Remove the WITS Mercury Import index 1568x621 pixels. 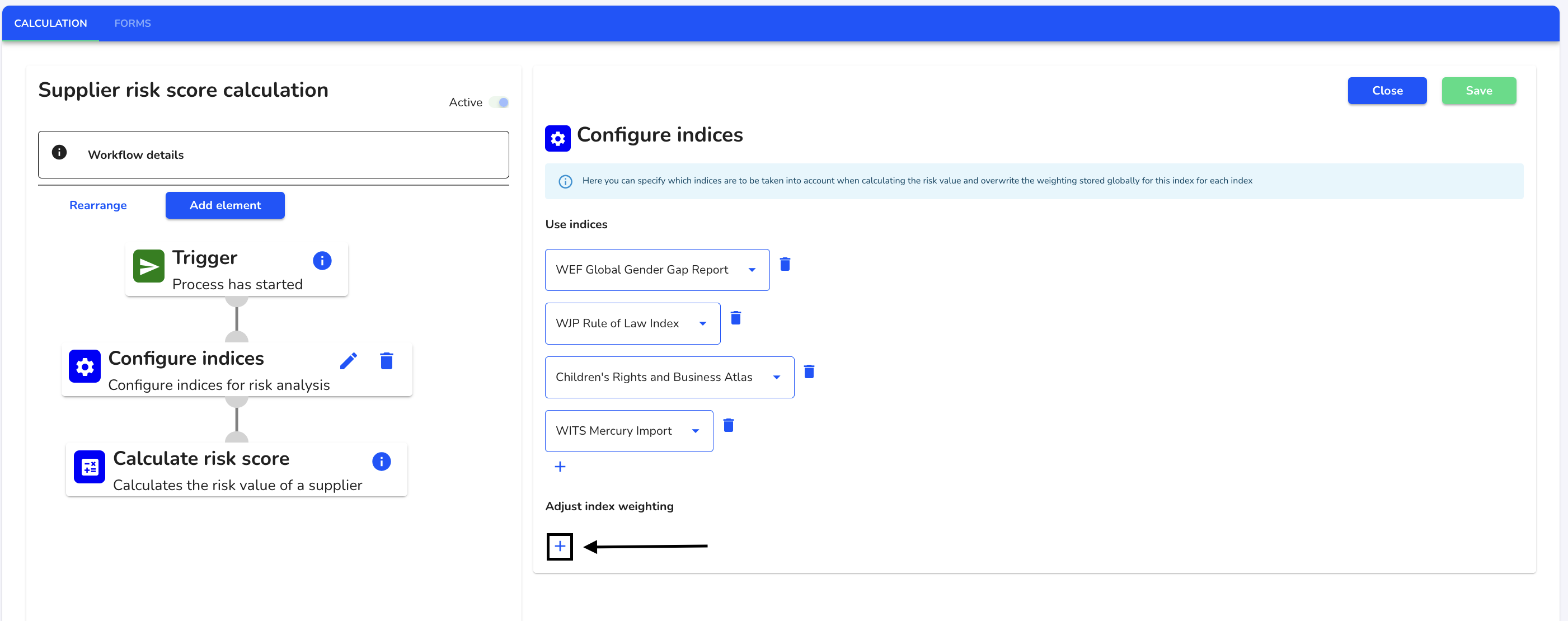[x=728, y=425]
